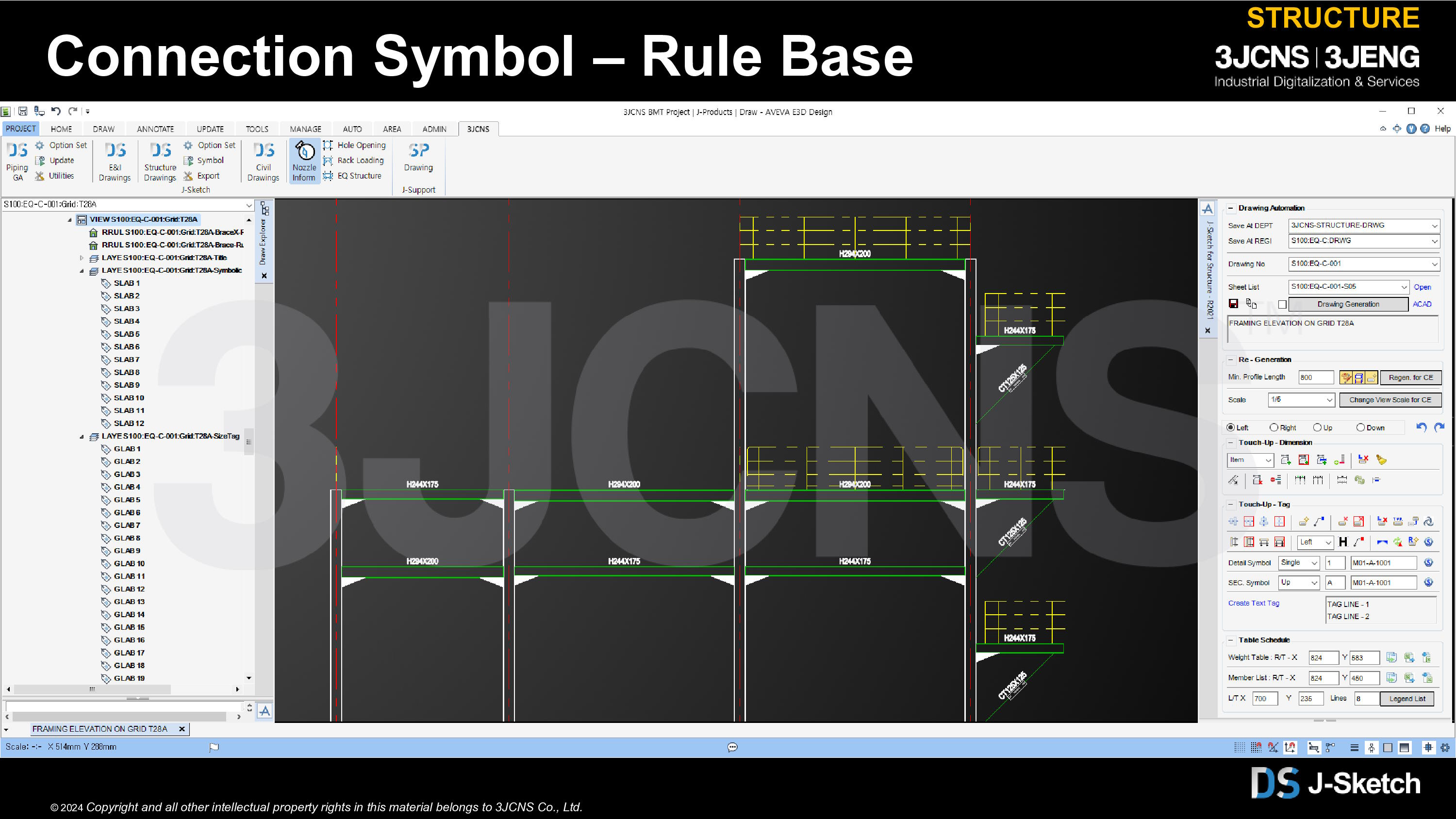Image resolution: width=1456 pixels, height=819 pixels.
Task: Open E&I Drawings tool
Action: (115, 161)
